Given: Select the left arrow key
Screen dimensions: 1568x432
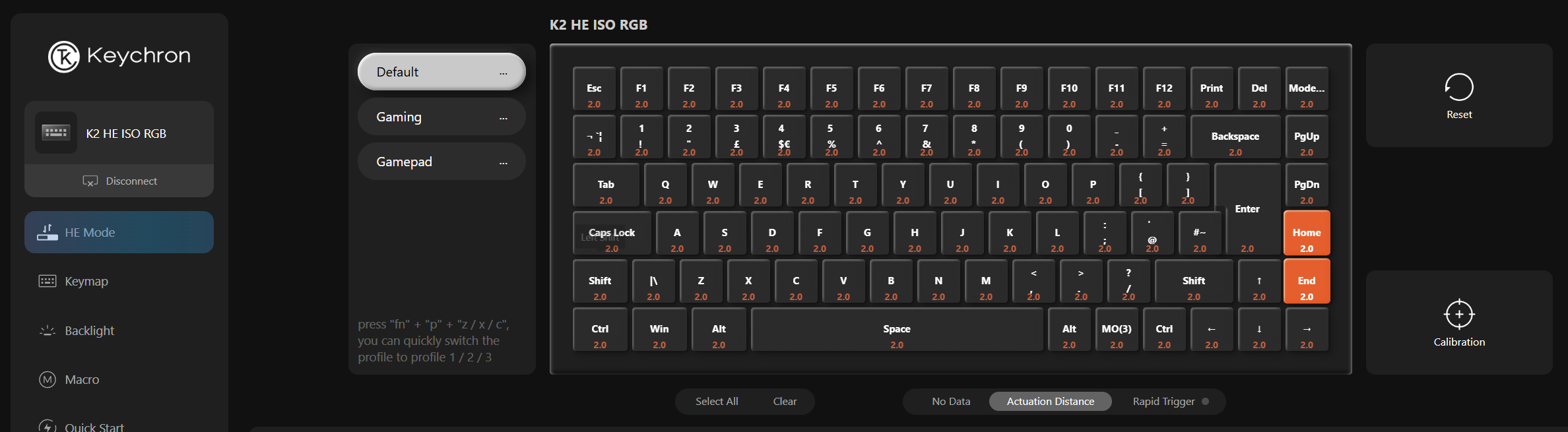Looking at the screenshot, I should 1212,329.
